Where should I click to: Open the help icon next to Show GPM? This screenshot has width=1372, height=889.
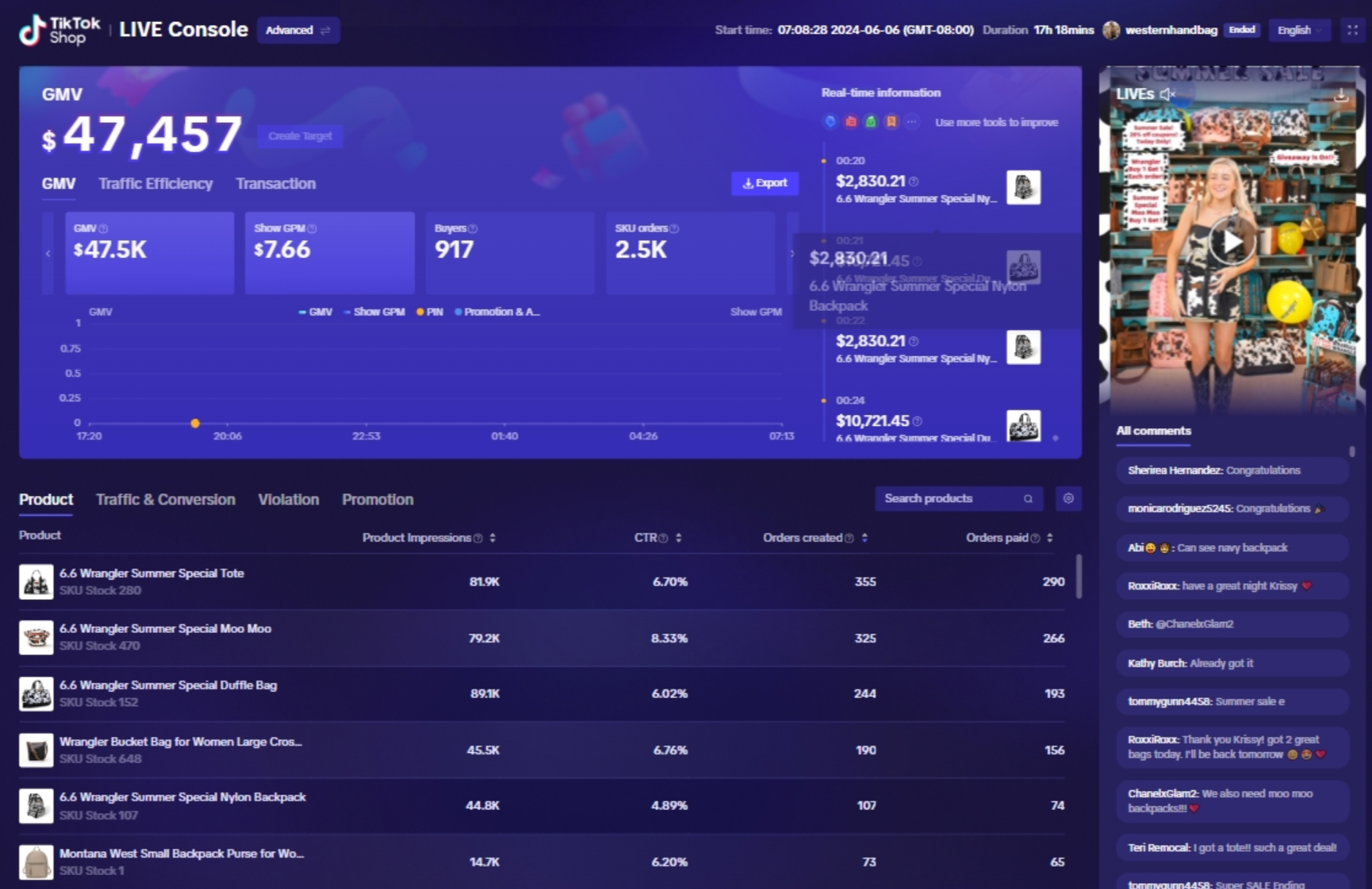(x=312, y=229)
